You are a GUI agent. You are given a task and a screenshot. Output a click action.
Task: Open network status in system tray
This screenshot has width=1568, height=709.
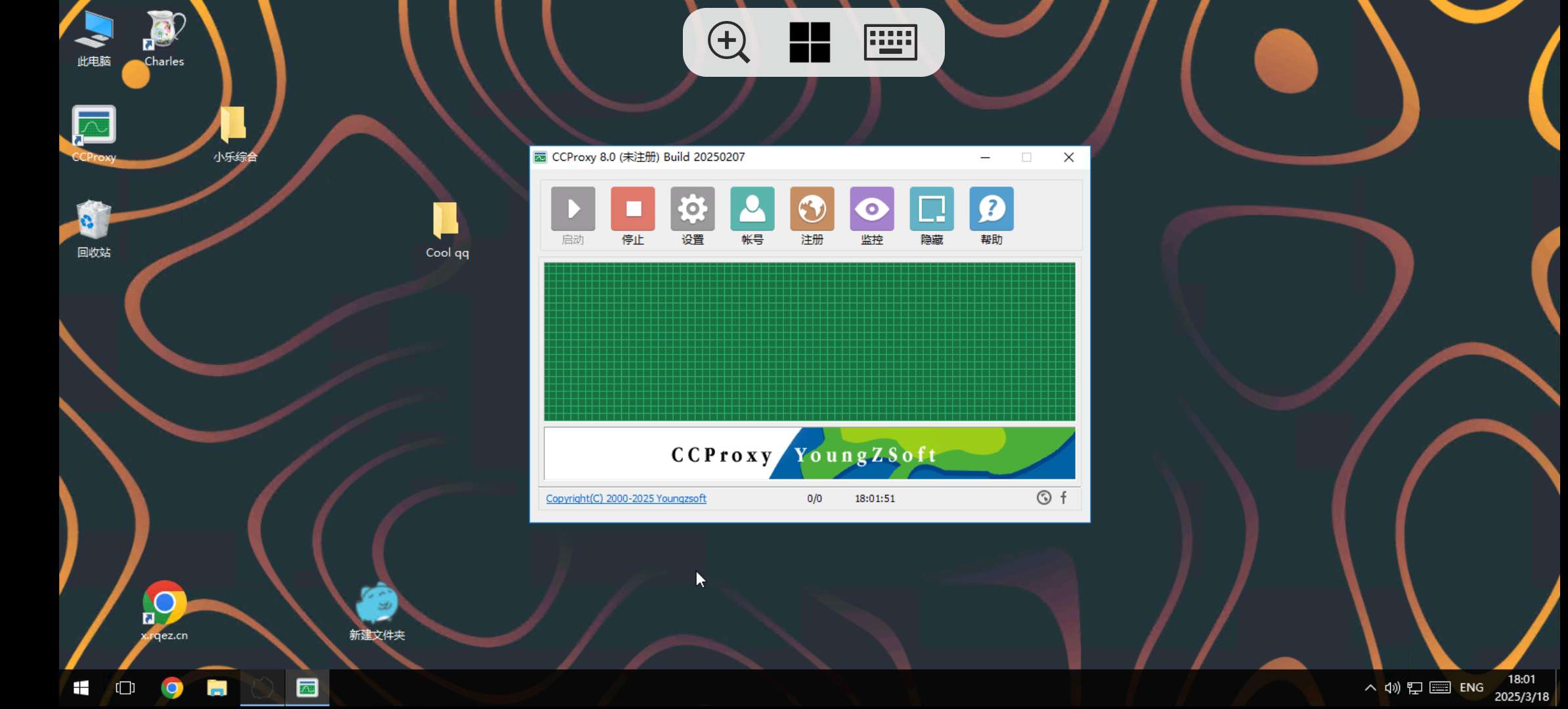(x=1415, y=687)
